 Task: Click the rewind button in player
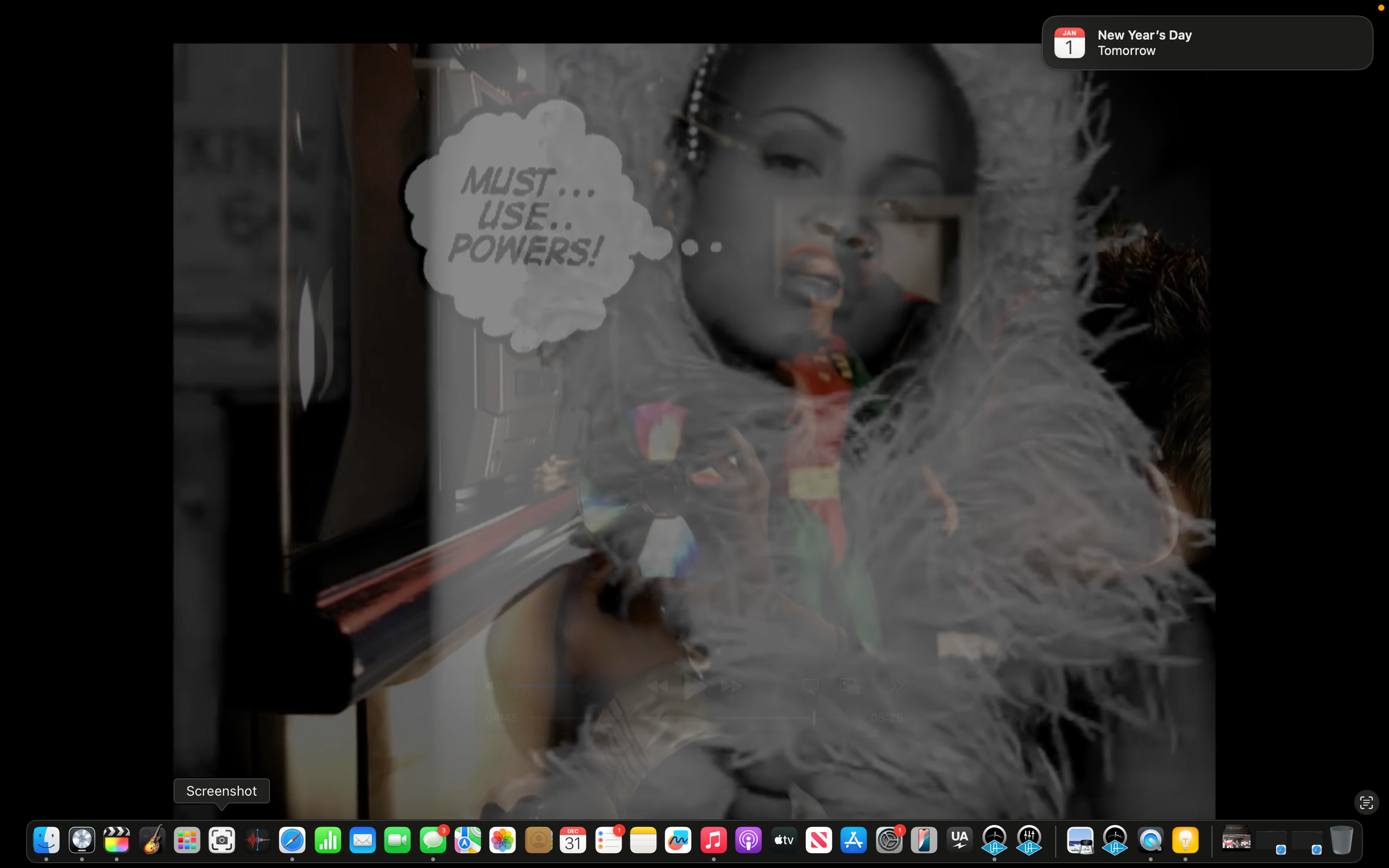657,686
